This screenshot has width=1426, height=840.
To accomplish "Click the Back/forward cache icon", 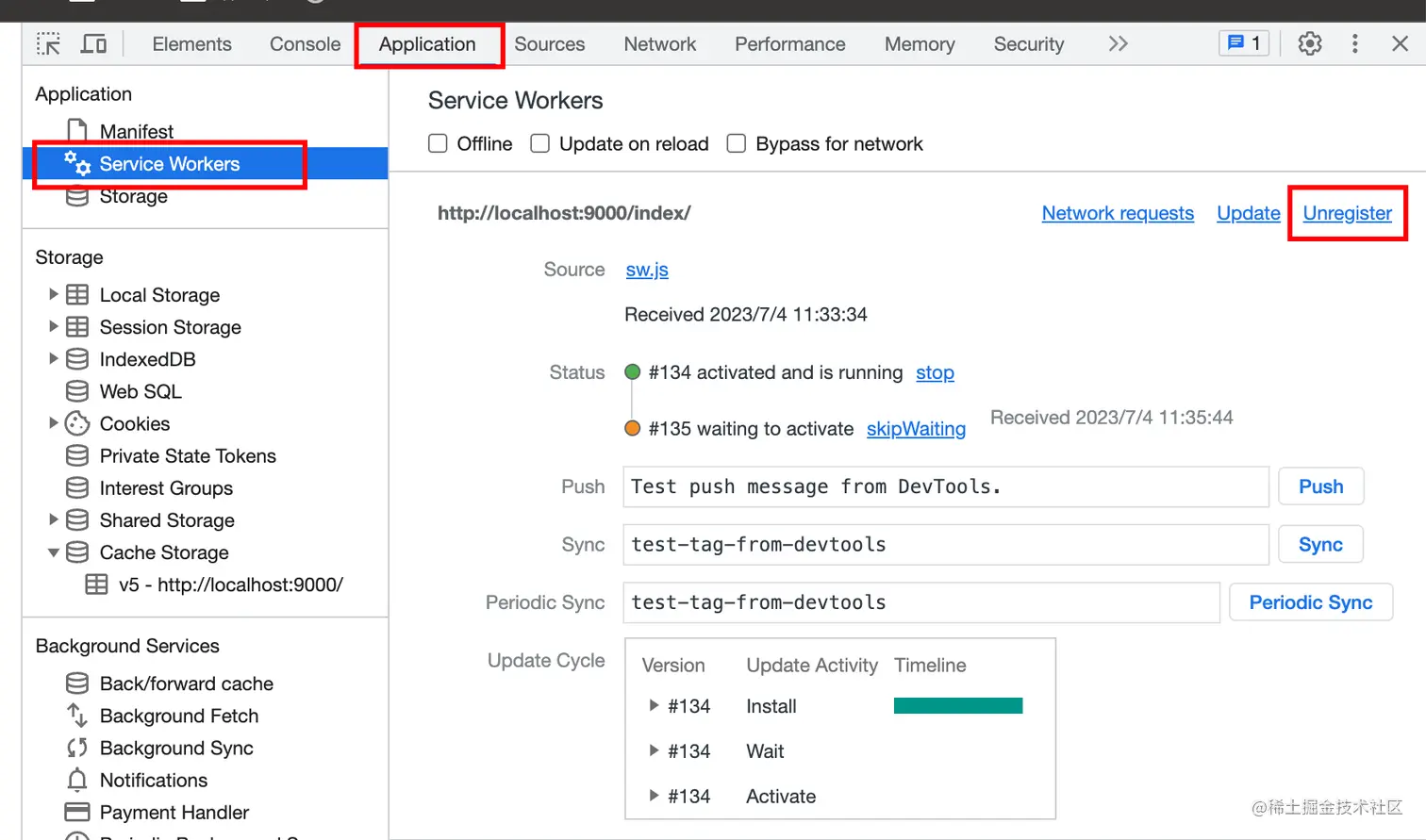I will (x=77, y=683).
